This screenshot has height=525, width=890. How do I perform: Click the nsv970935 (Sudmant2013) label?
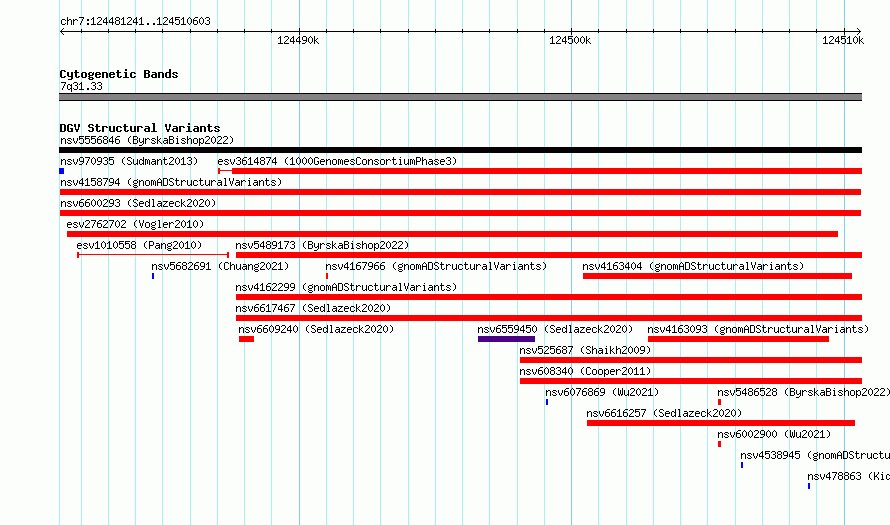[x=129, y=161]
